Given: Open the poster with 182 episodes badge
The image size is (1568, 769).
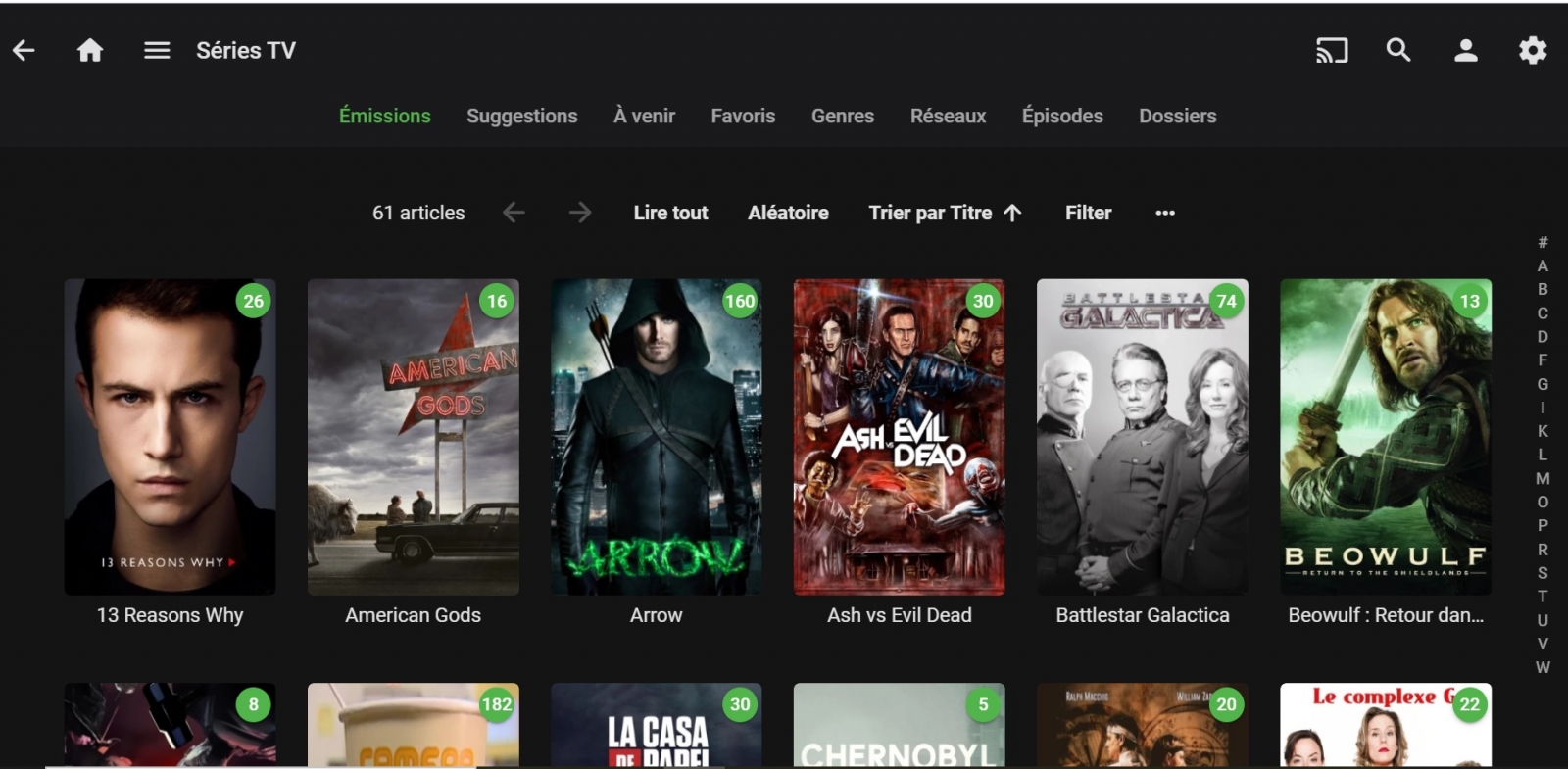Looking at the screenshot, I should click(x=414, y=725).
